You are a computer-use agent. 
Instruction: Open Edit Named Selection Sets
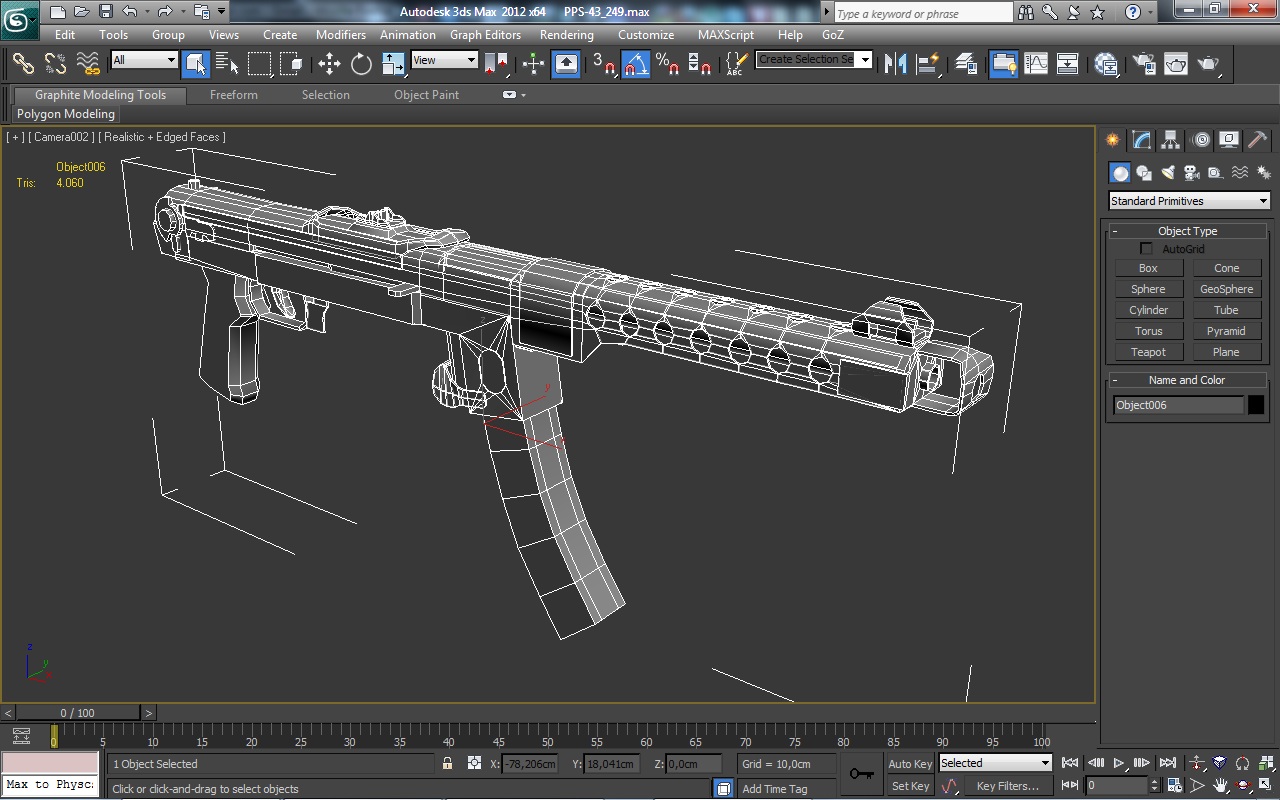(x=736, y=63)
